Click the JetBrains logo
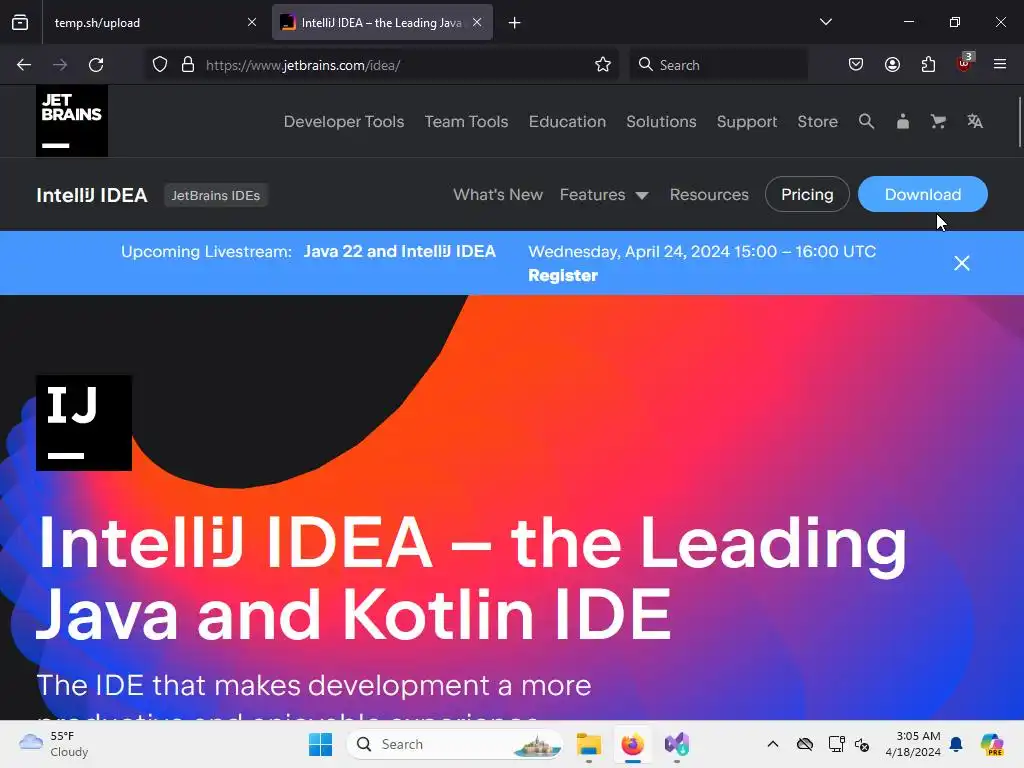The height and width of the screenshot is (768, 1024). 72,121
